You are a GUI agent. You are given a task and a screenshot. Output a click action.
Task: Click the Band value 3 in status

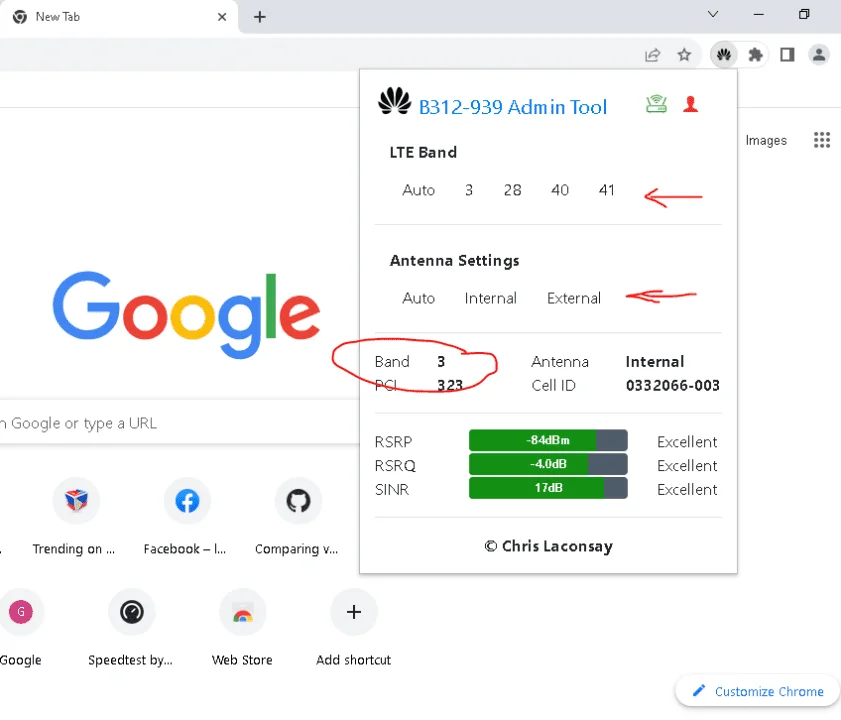coord(441,362)
